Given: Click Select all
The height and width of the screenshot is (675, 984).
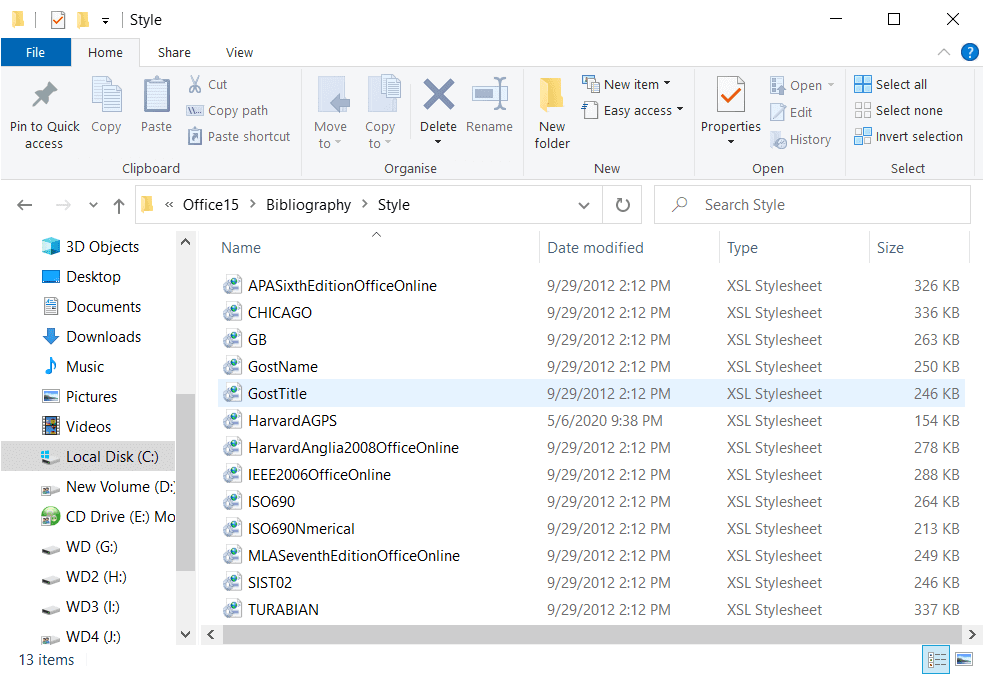Looking at the screenshot, I should click(x=890, y=84).
